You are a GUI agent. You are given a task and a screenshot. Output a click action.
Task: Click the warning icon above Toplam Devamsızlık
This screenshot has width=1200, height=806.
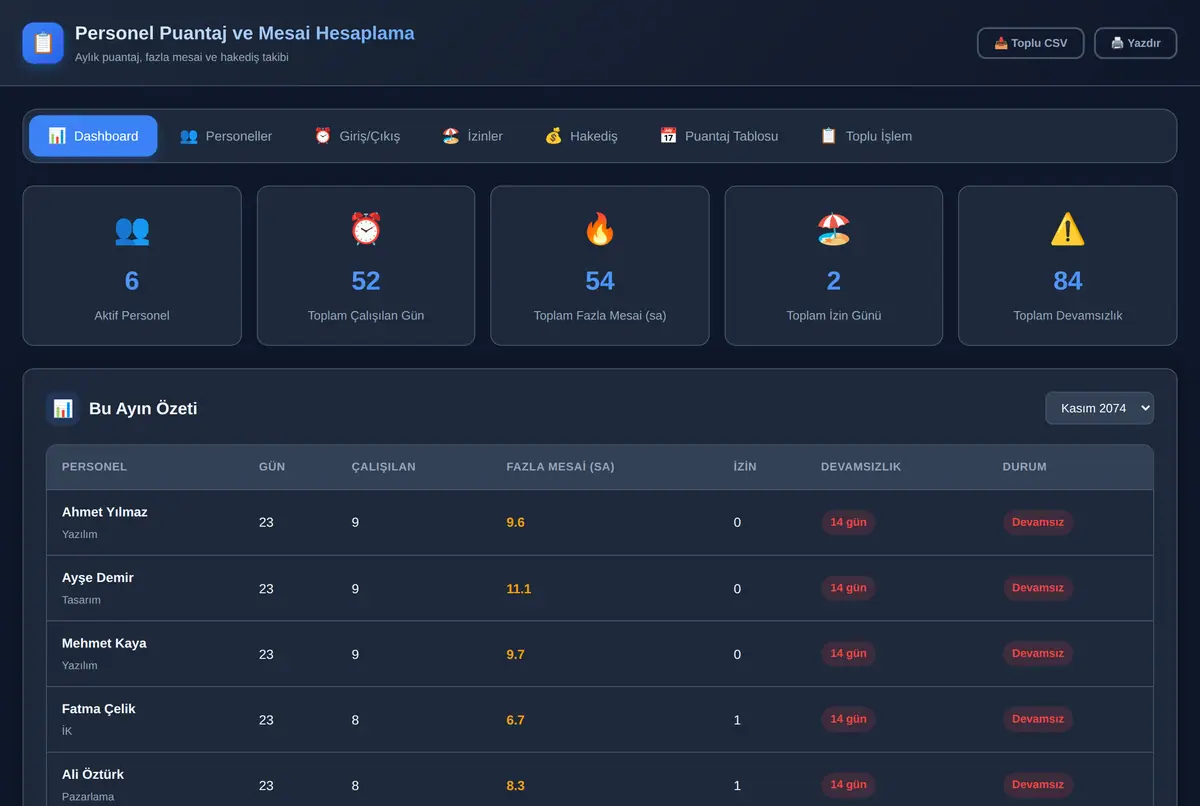pyautogui.click(x=1068, y=230)
